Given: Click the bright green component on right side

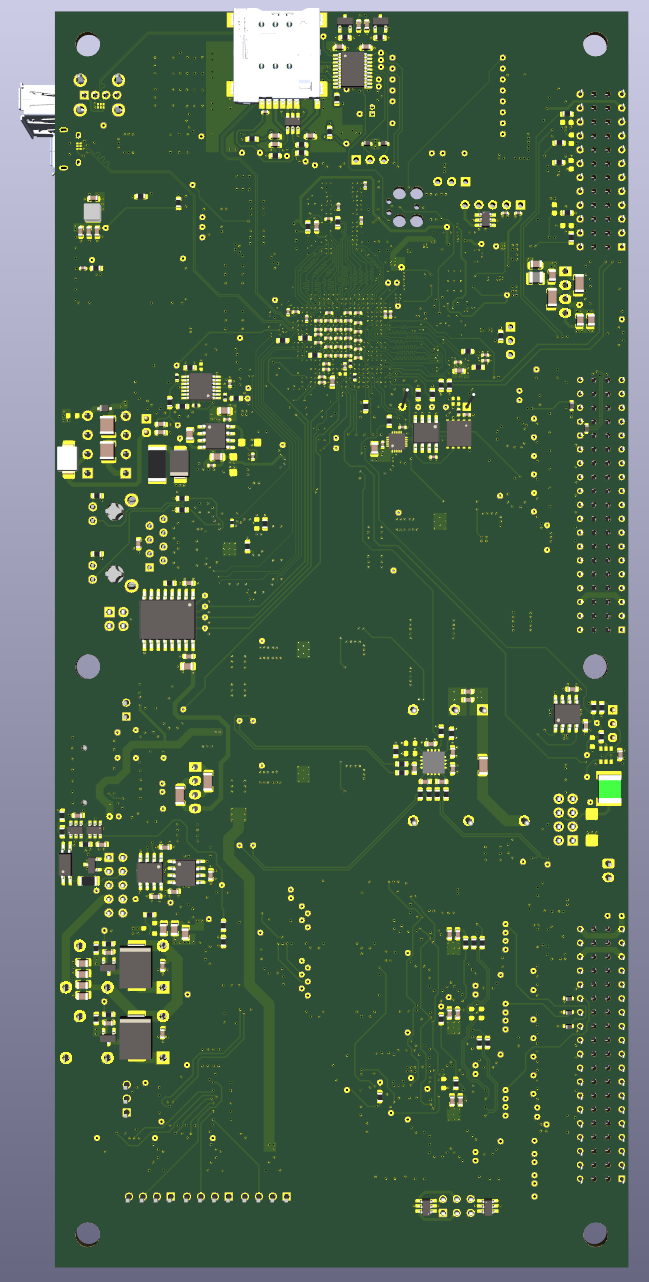Looking at the screenshot, I should 610,790.
